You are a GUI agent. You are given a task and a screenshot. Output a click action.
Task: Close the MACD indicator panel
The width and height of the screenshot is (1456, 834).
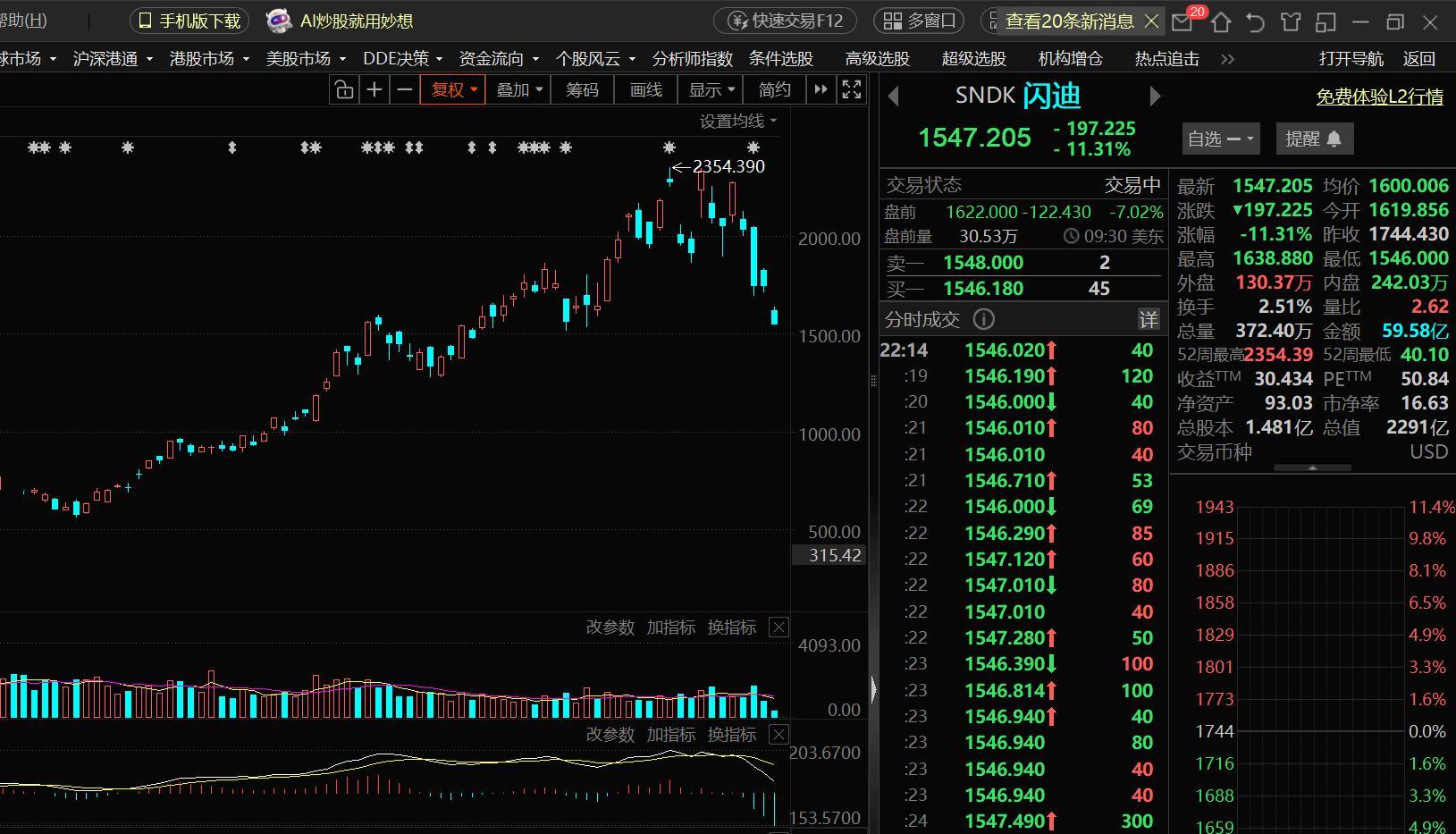tap(778, 735)
